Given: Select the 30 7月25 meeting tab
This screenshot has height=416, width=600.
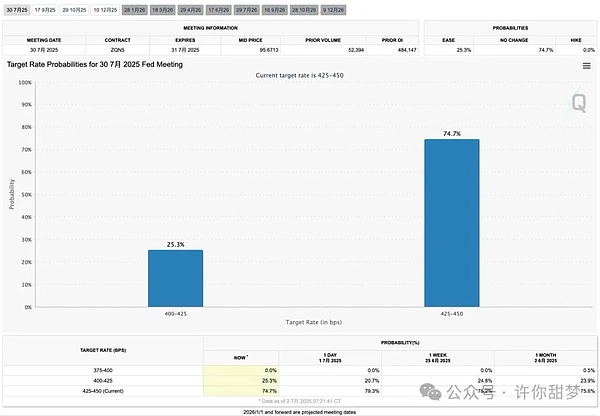Looking at the screenshot, I should click(16, 9).
